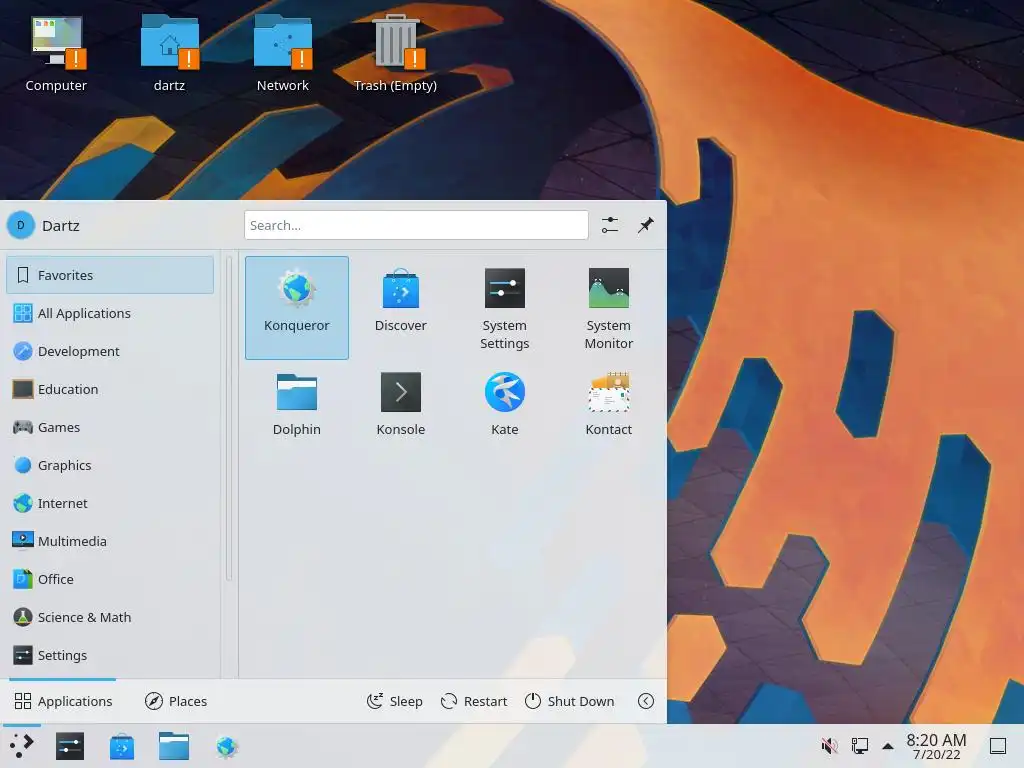
Task: Pin the launcher open with pushpin
Action: click(x=645, y=225)
